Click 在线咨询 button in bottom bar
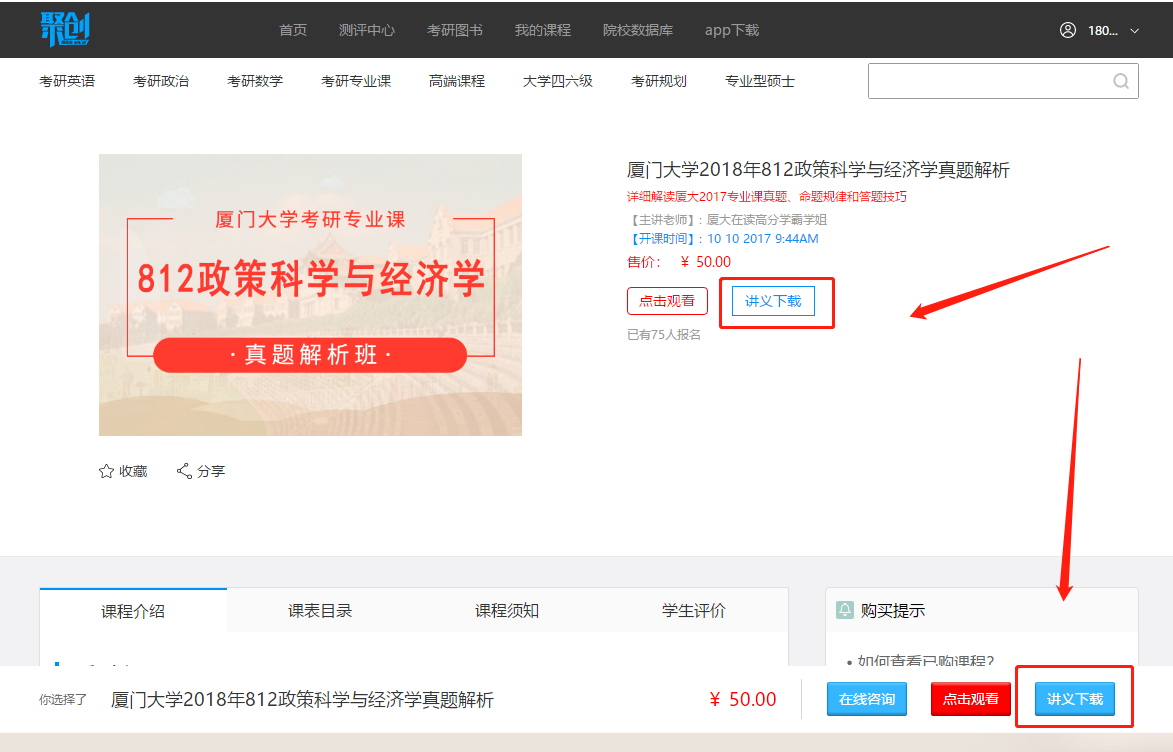Image resolution: width=1173 pixels, height=752 pixels. click(x=867, y=699)
